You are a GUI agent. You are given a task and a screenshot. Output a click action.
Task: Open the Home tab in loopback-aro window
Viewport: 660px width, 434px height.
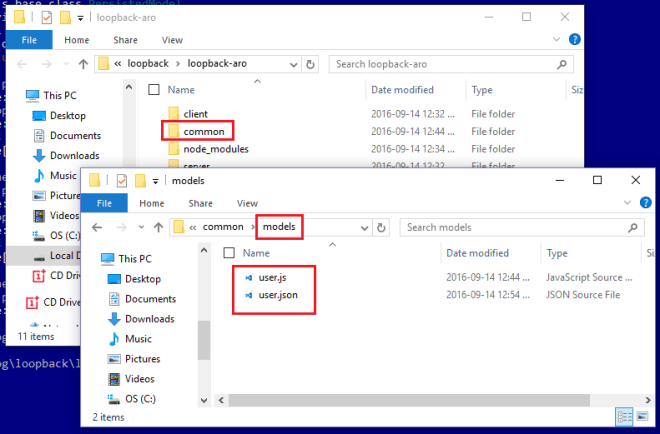[77, 40]
